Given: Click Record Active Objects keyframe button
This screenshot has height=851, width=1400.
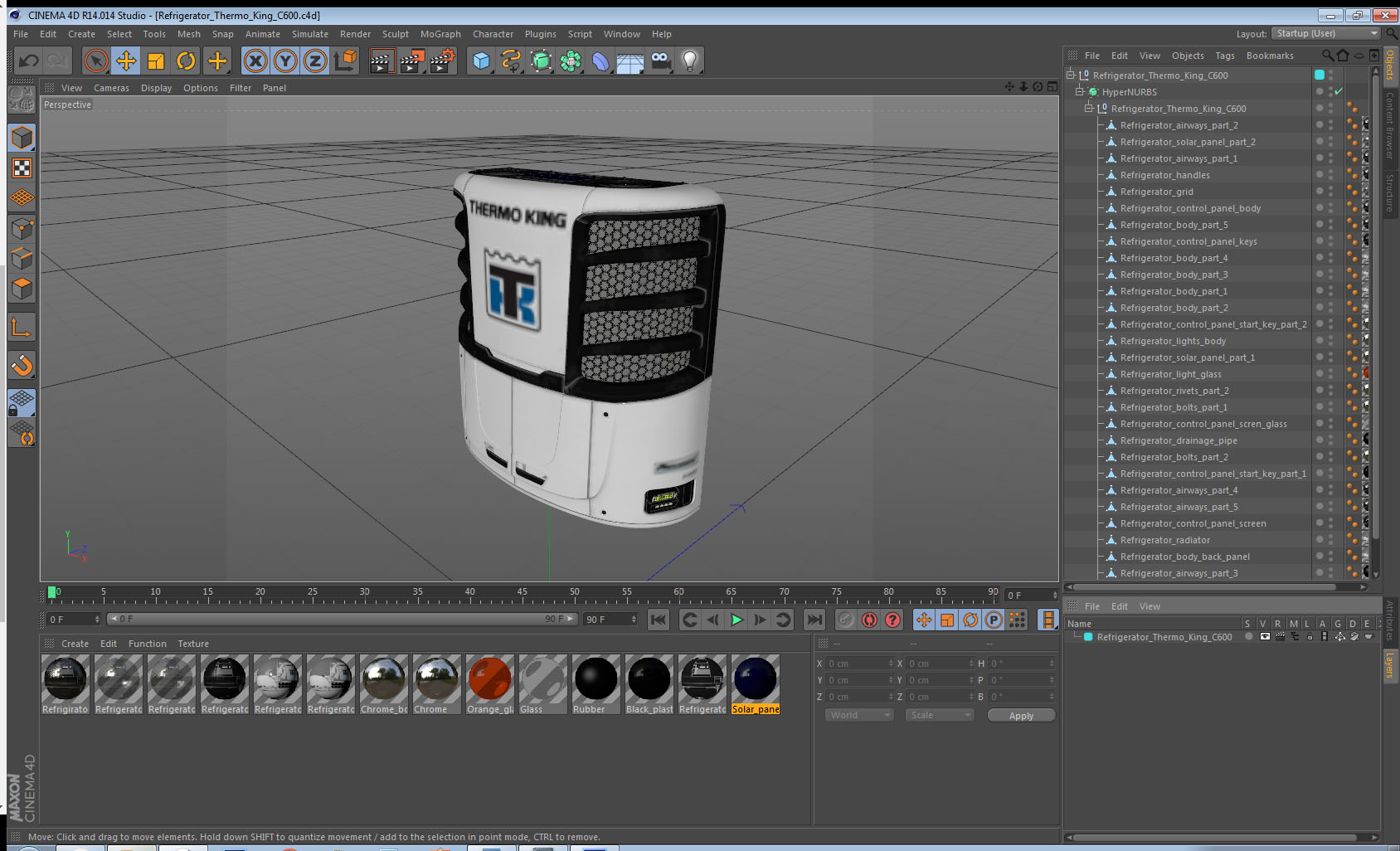Looking at the screenshot, I should click(846, 620).
